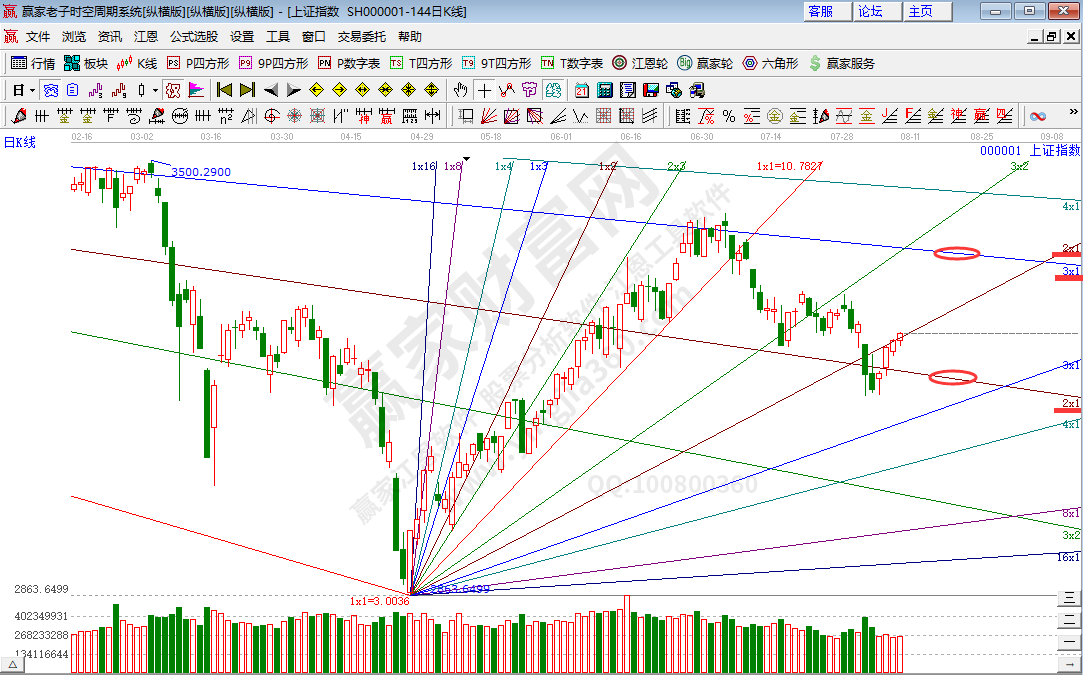Screen dimensions: 1083x675
Task: Toggle the red-boxed chart overlay button
Action: 174,90
